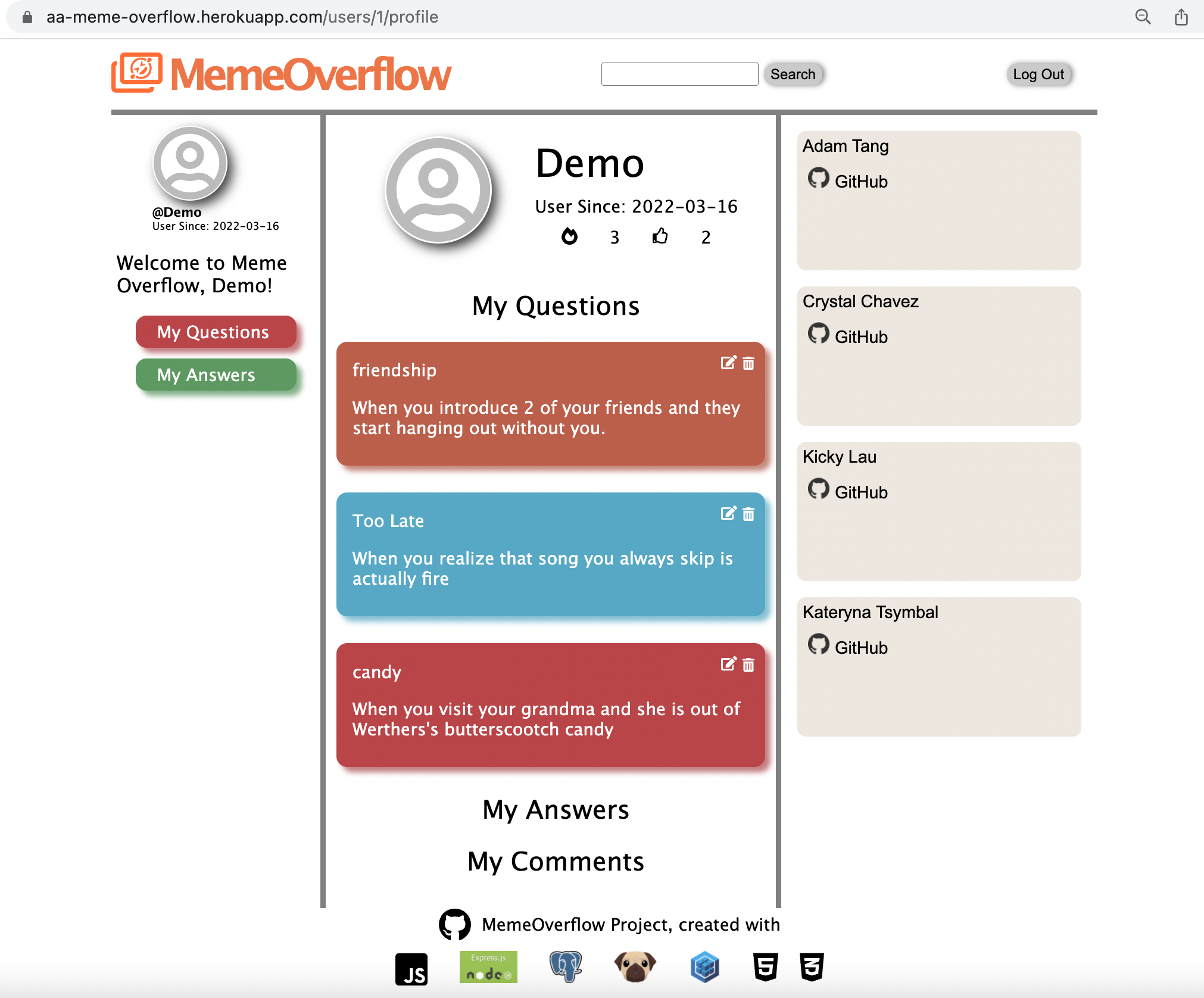Open the My Answers sidebar button
The width and height of the screenshot is (1204, 998).
216,375
